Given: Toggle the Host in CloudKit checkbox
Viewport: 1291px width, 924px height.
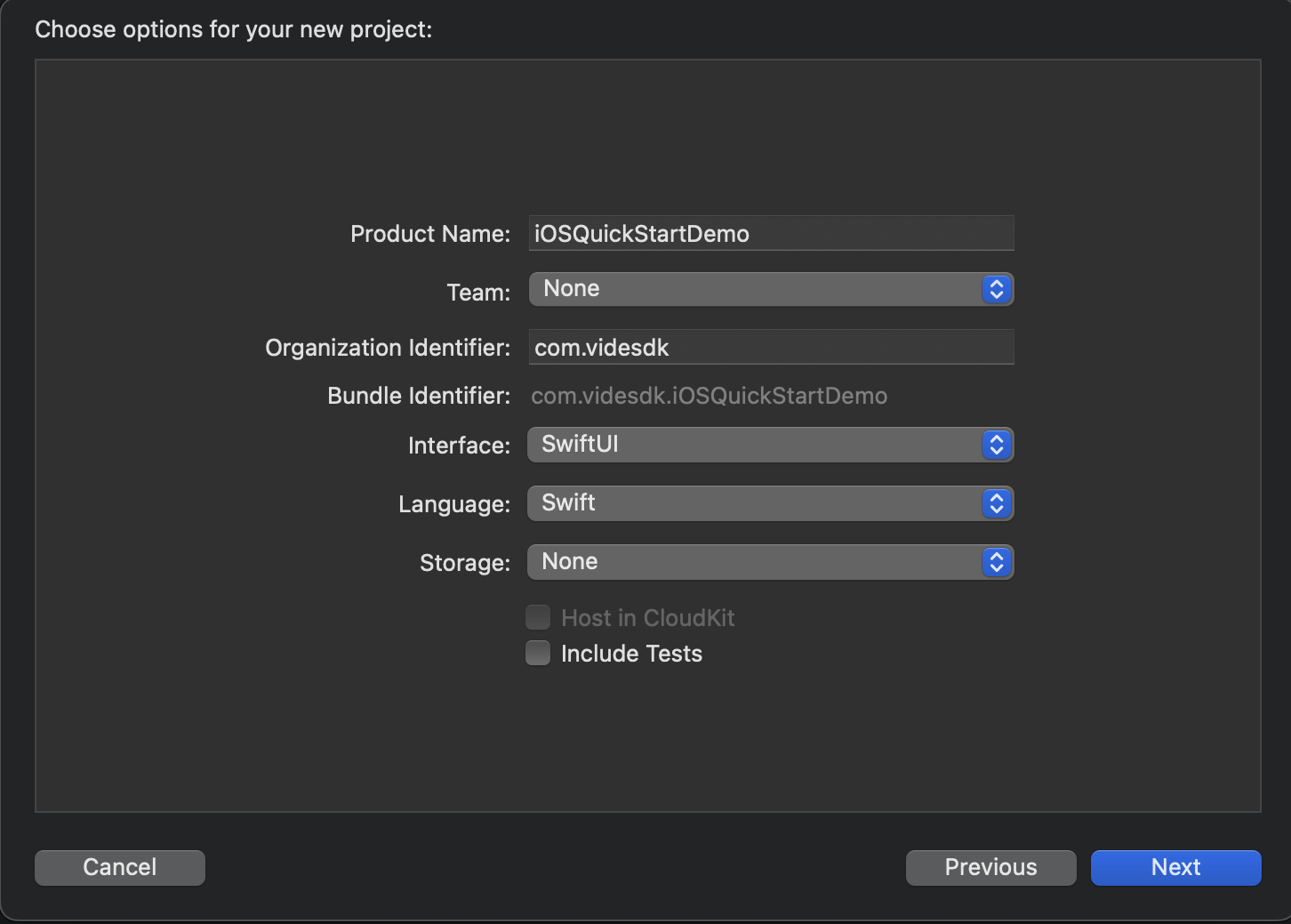Looking at the screenshot, I should tap(538, 617).
